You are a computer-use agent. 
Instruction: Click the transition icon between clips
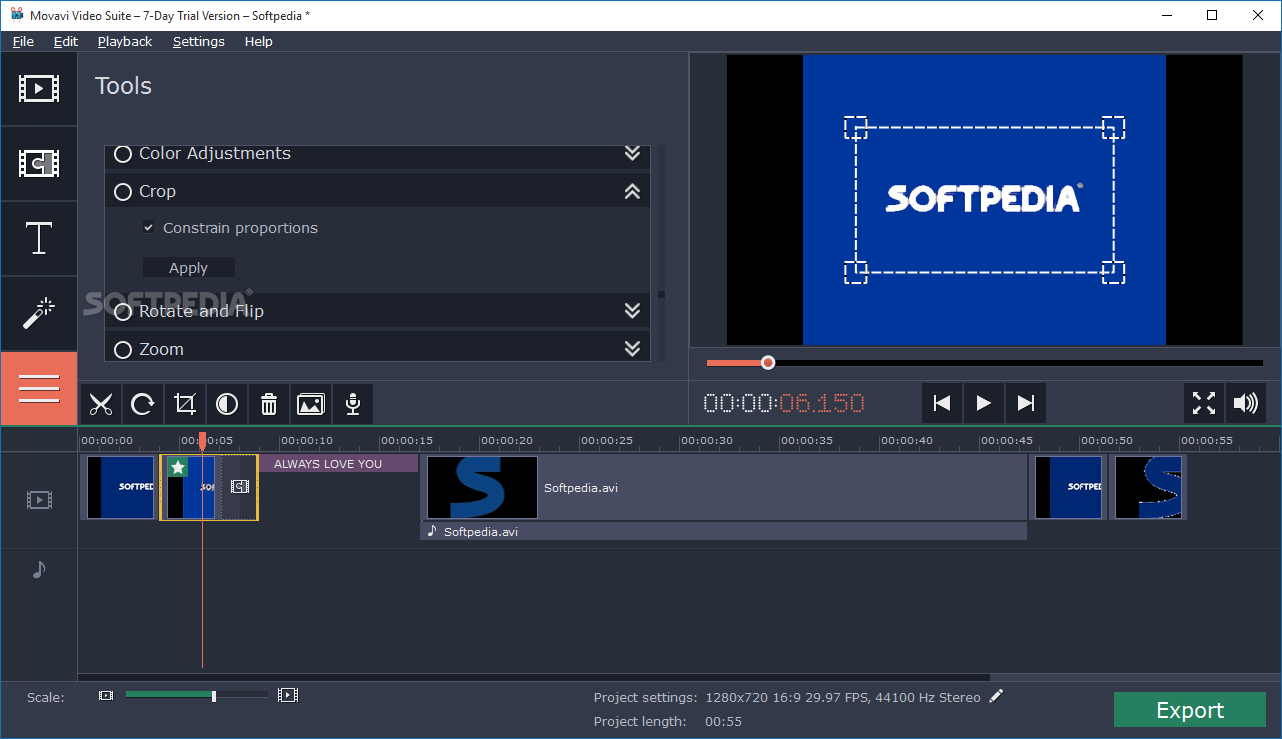click(x=240, y=486)
